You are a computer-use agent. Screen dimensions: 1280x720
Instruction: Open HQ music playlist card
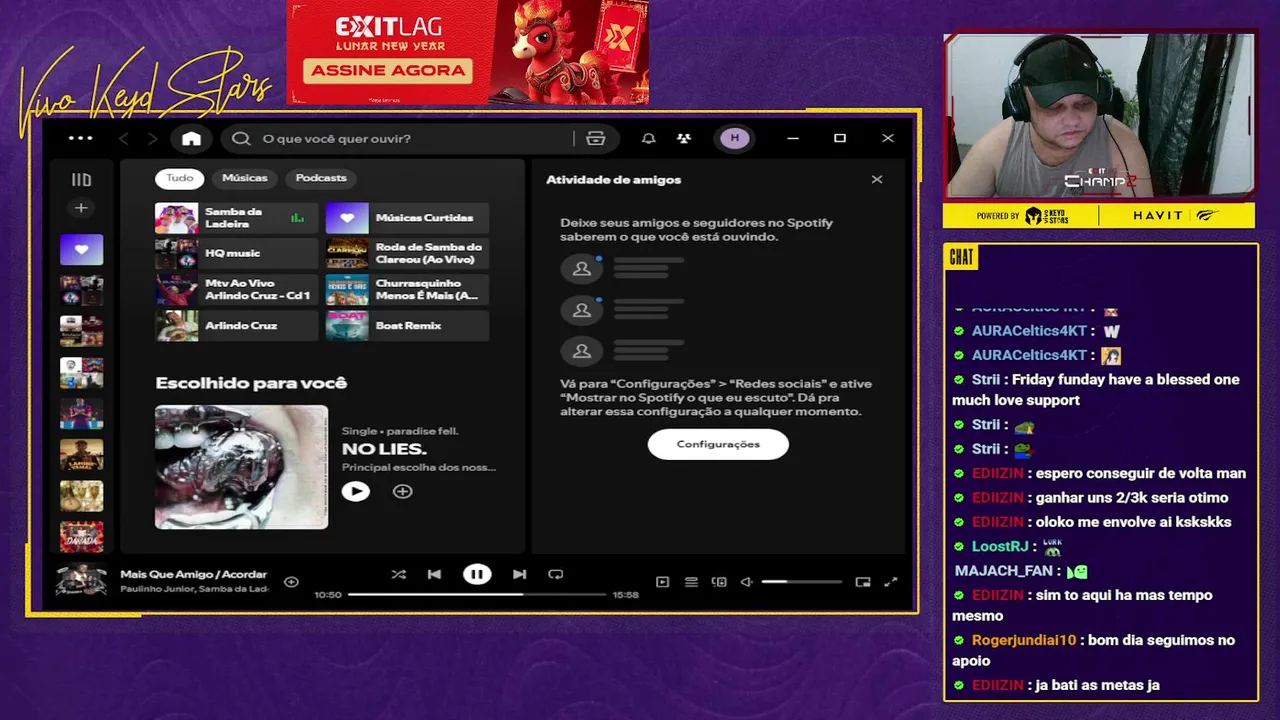236,253
